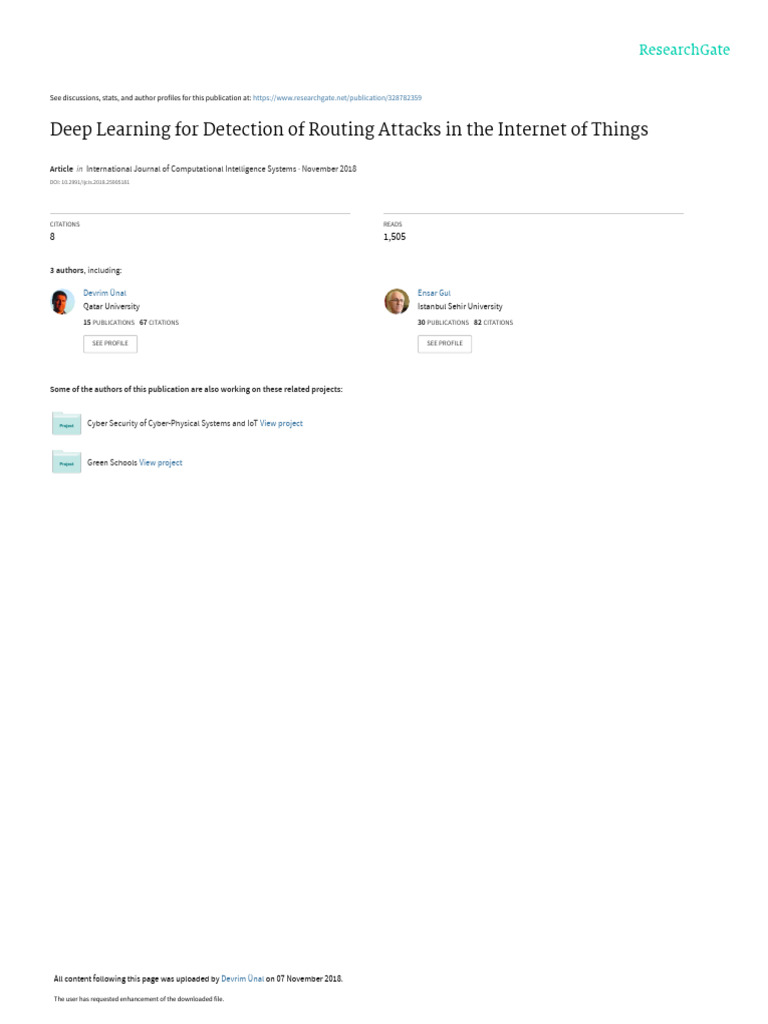Click the International Journal of Computational Intelligence Systems text

tap(191, 169)
